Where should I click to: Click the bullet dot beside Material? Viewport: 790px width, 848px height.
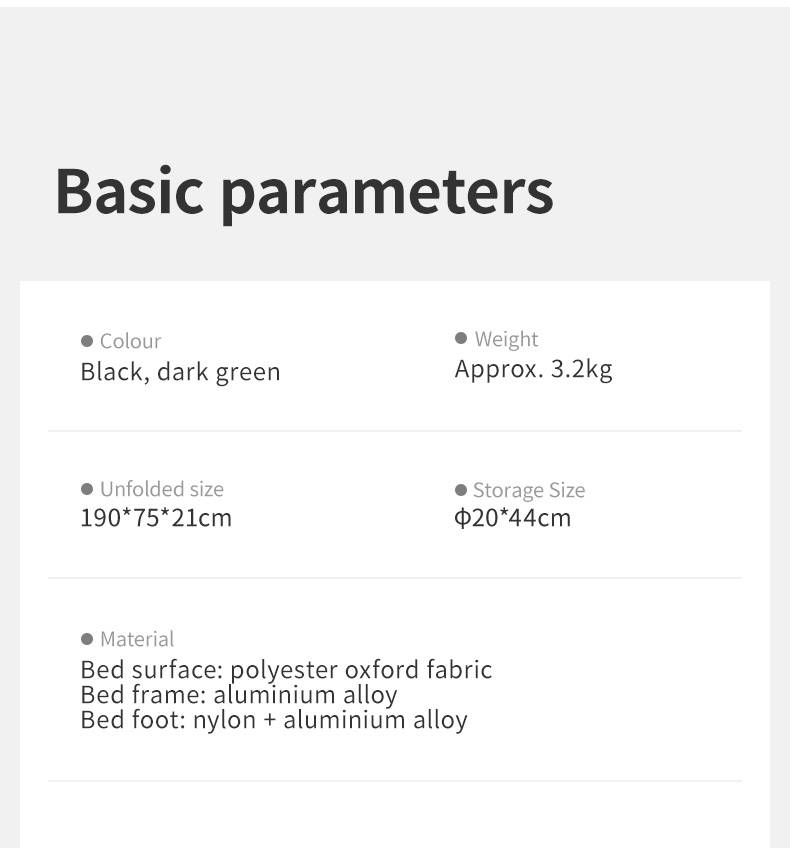[87, 639]
